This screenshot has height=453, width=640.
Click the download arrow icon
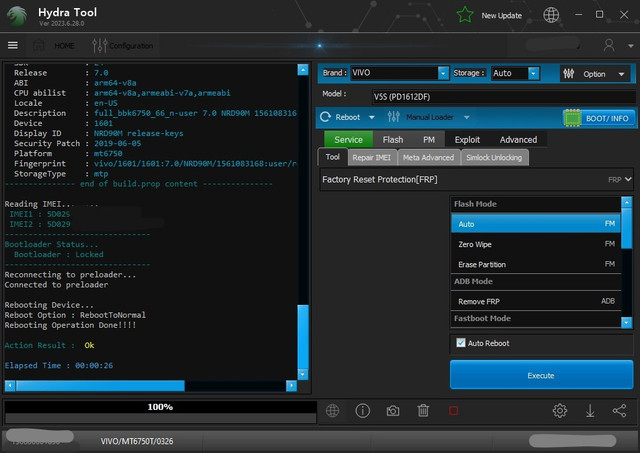point(590,411)
